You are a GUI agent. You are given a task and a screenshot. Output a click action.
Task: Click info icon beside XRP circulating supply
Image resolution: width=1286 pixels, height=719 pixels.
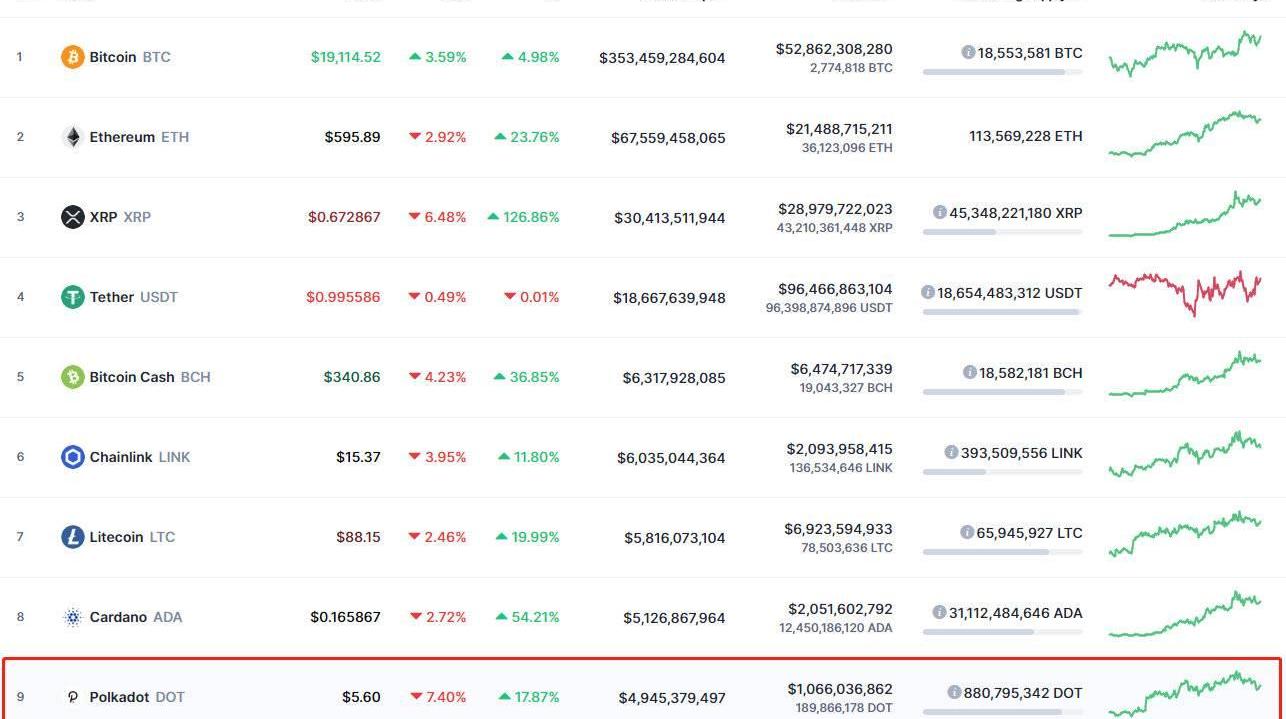point(939,212)
